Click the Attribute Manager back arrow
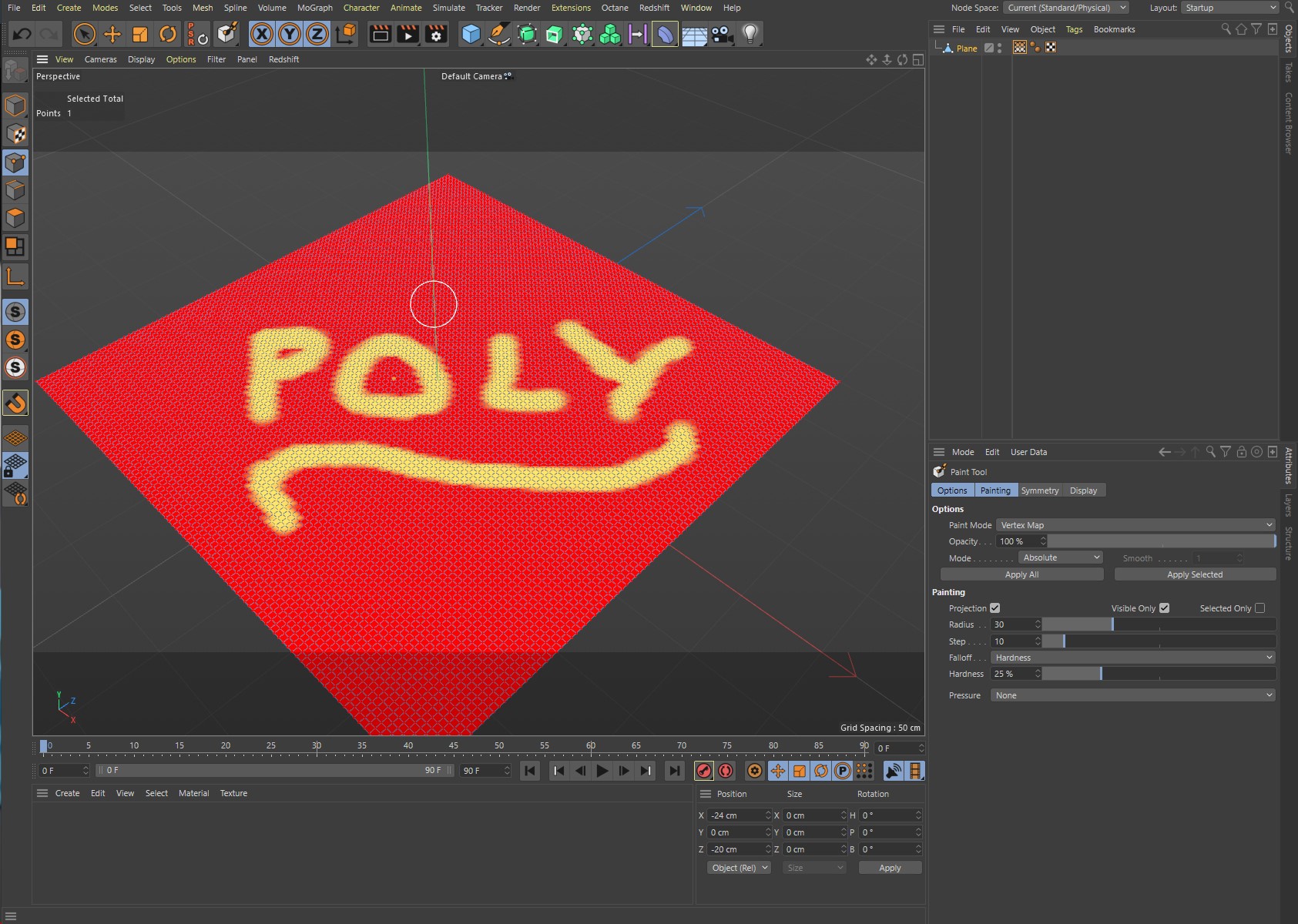The height and width of the screenshot is (924, 1298). (x=1165, y=452)
